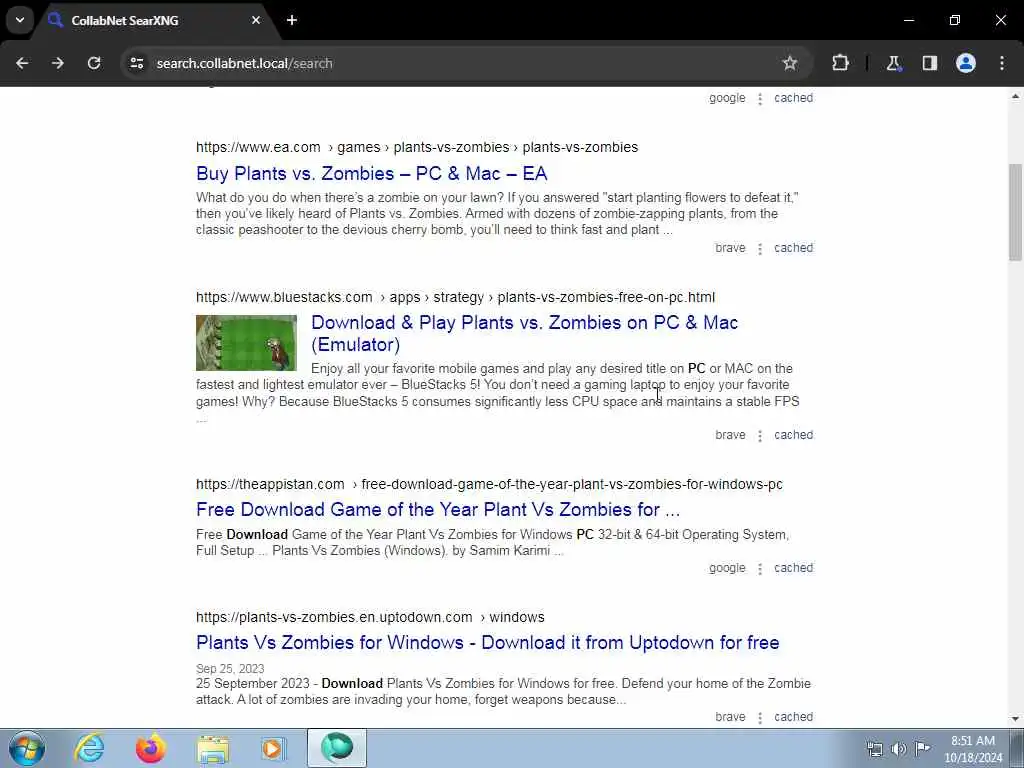Expand three-dot options for EA result
This screenshot has height=768, width=1024.
coord(760,249)
